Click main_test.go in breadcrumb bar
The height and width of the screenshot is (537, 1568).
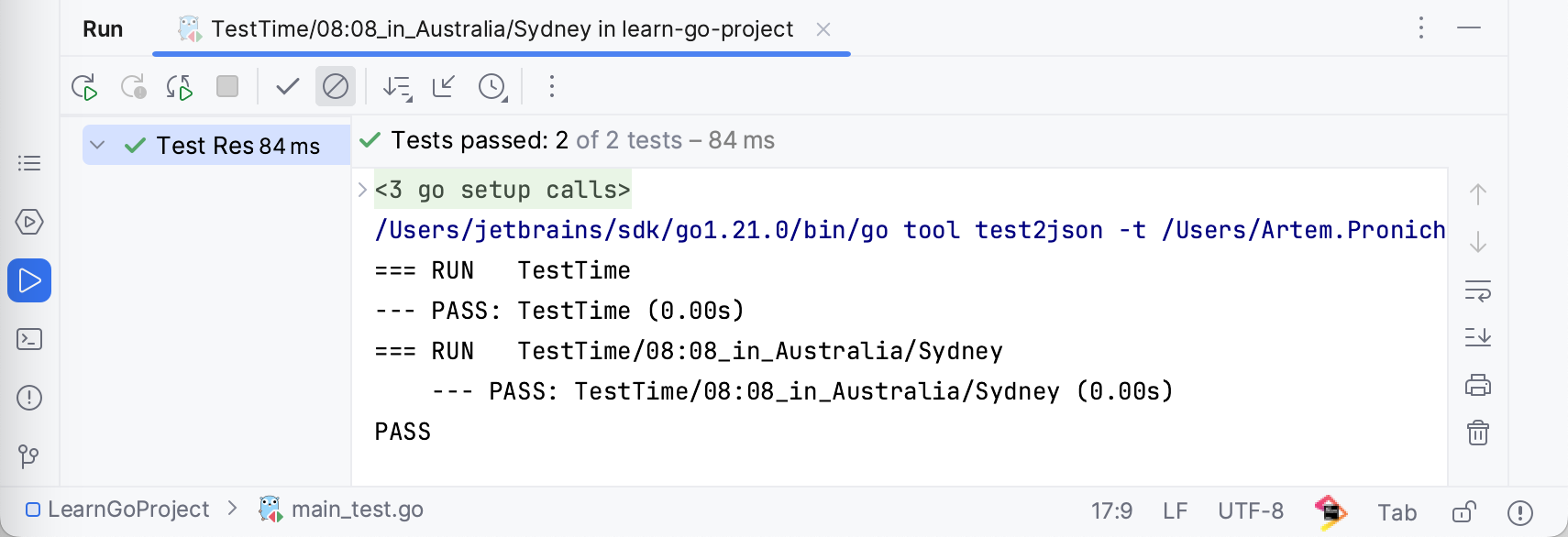[357, 510]
